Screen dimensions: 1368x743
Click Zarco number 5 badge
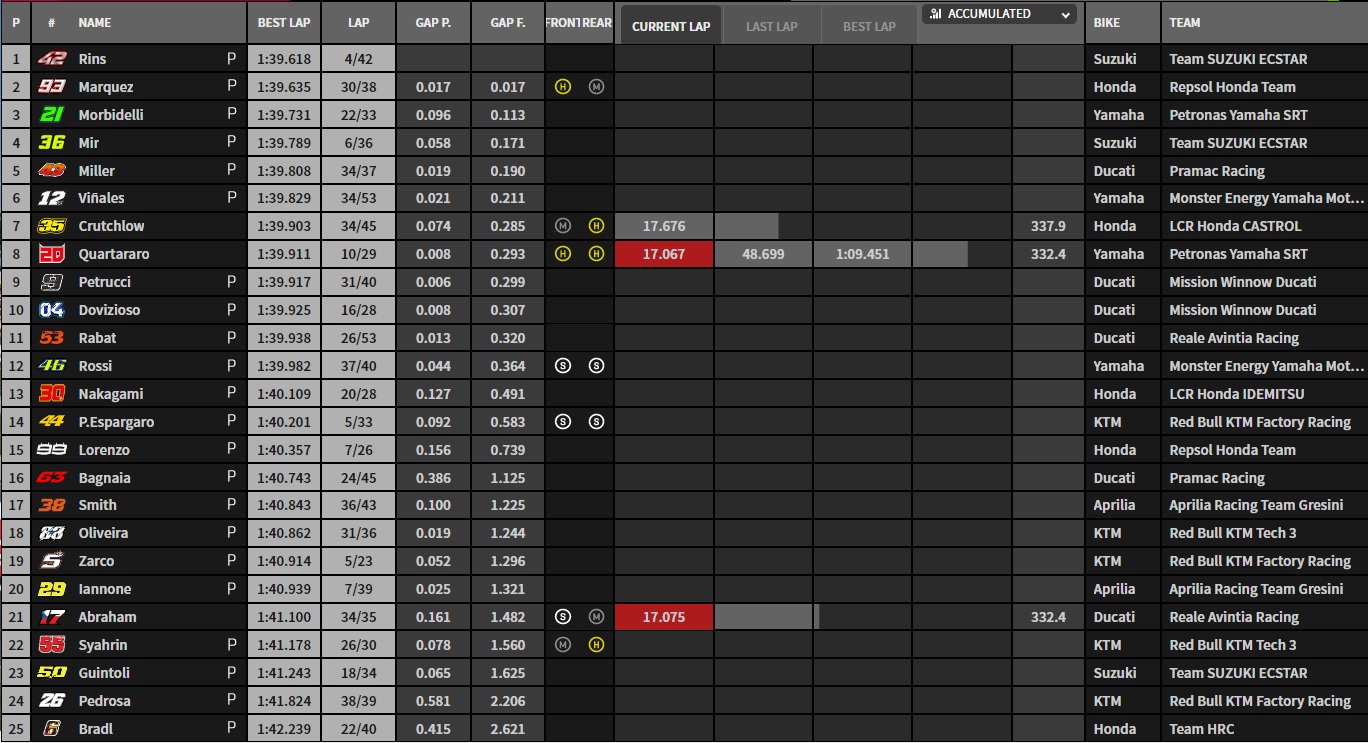[x=51, y=561]
